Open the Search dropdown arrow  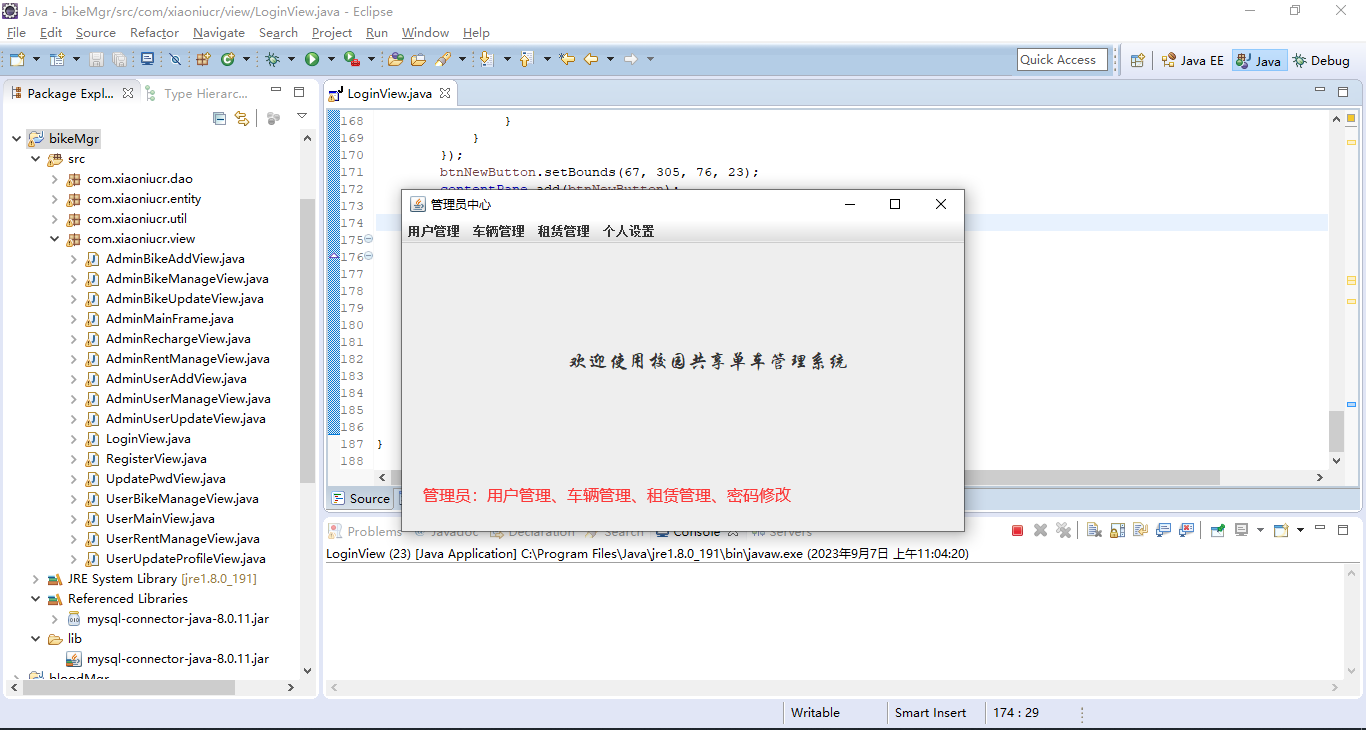click(x=462, y=59)
